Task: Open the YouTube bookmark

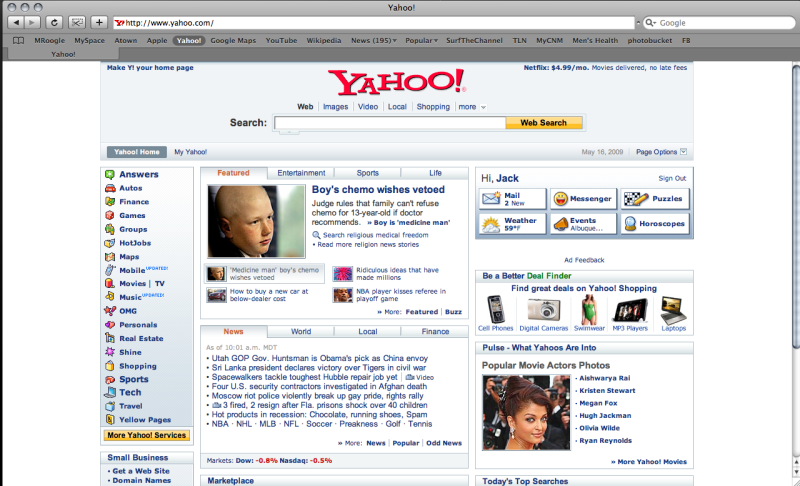Action: 281,40
